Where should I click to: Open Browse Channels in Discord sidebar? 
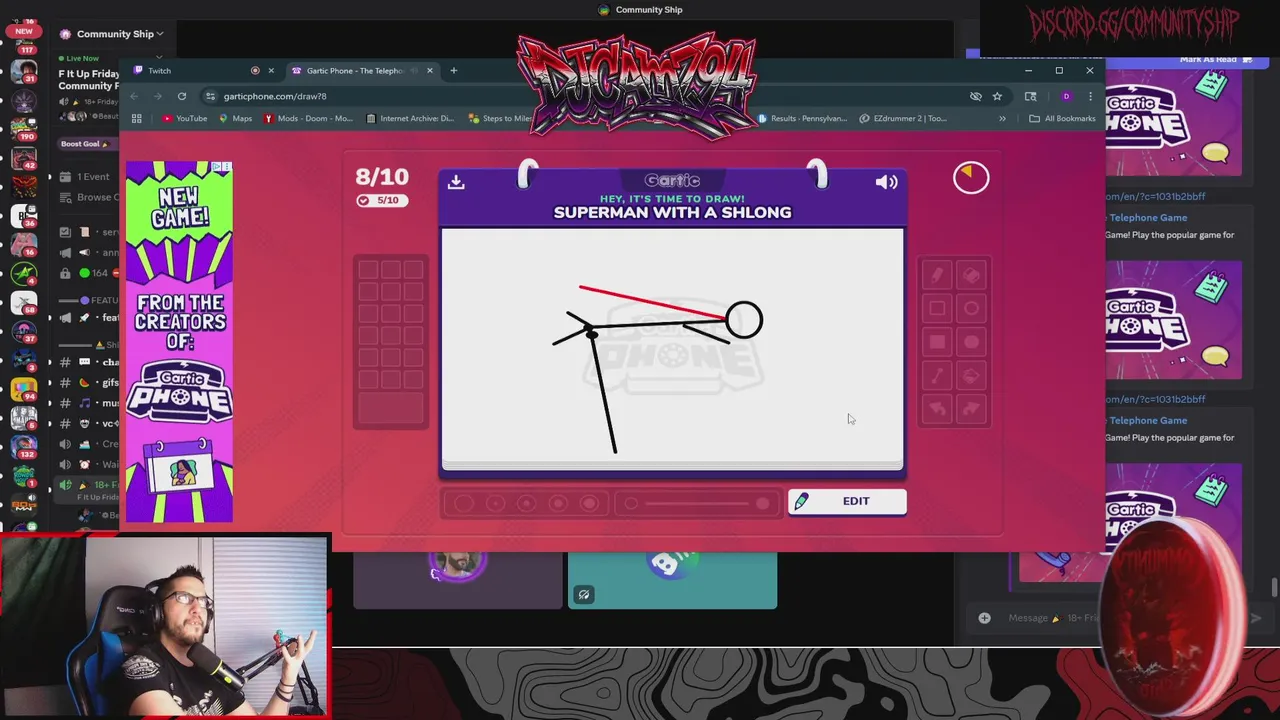pyautogui.click(x=88, y=197)
